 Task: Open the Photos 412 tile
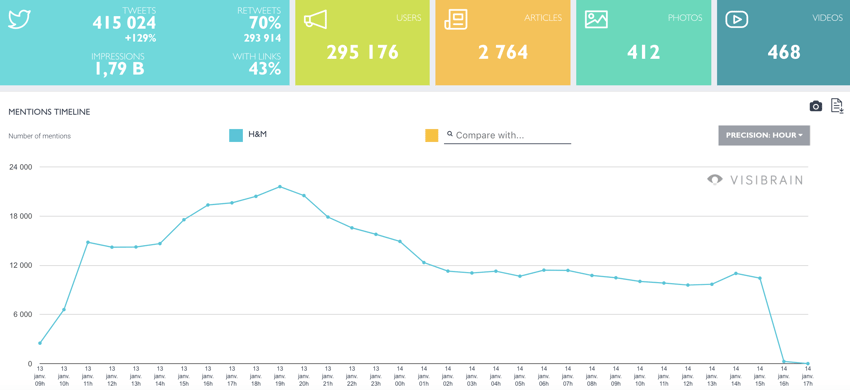643,42
